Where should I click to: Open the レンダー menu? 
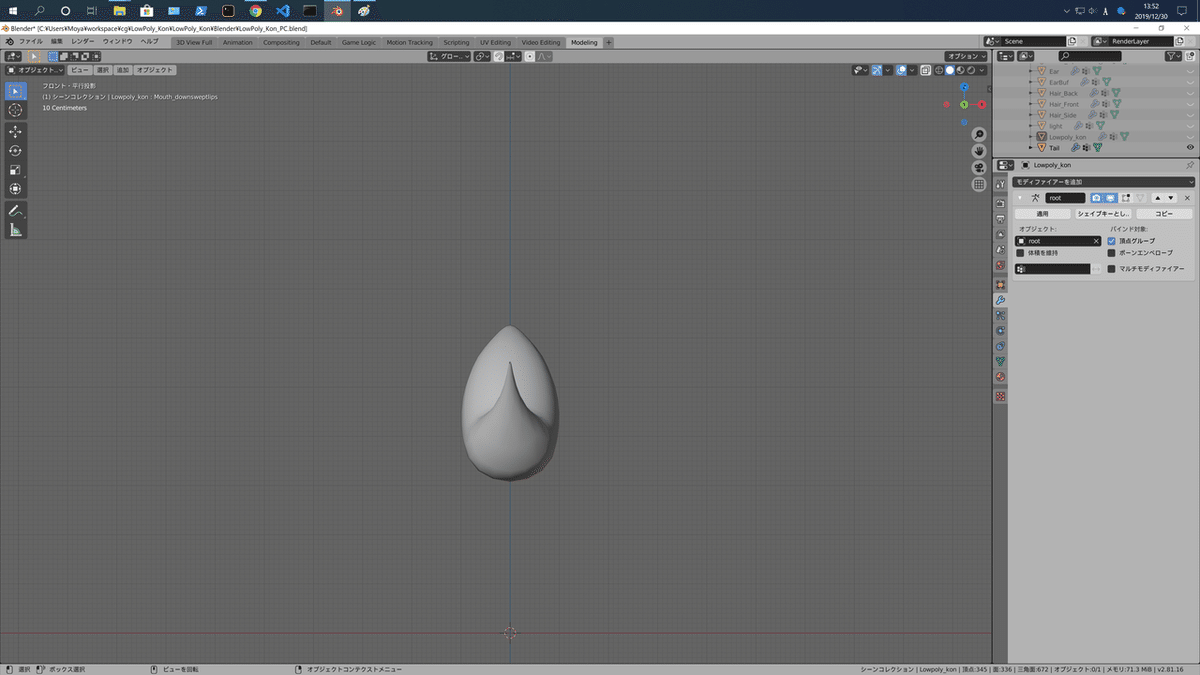click(x=83, y=42)
